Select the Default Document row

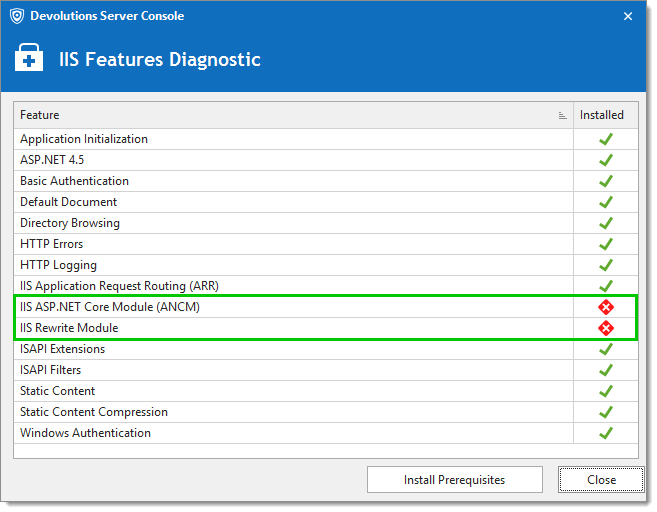click(x=326, y=202)
